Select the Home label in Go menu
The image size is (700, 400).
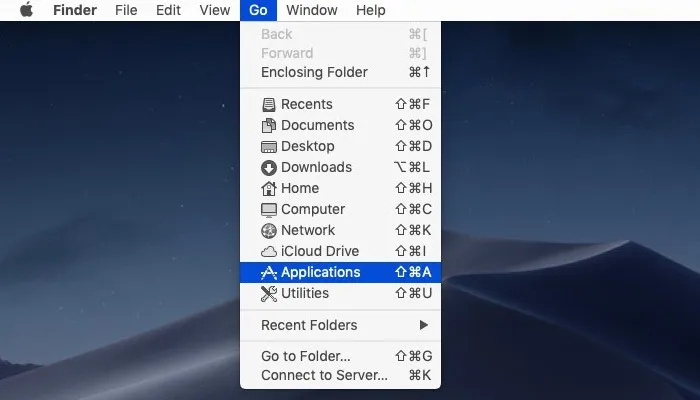tap(300, 188)
